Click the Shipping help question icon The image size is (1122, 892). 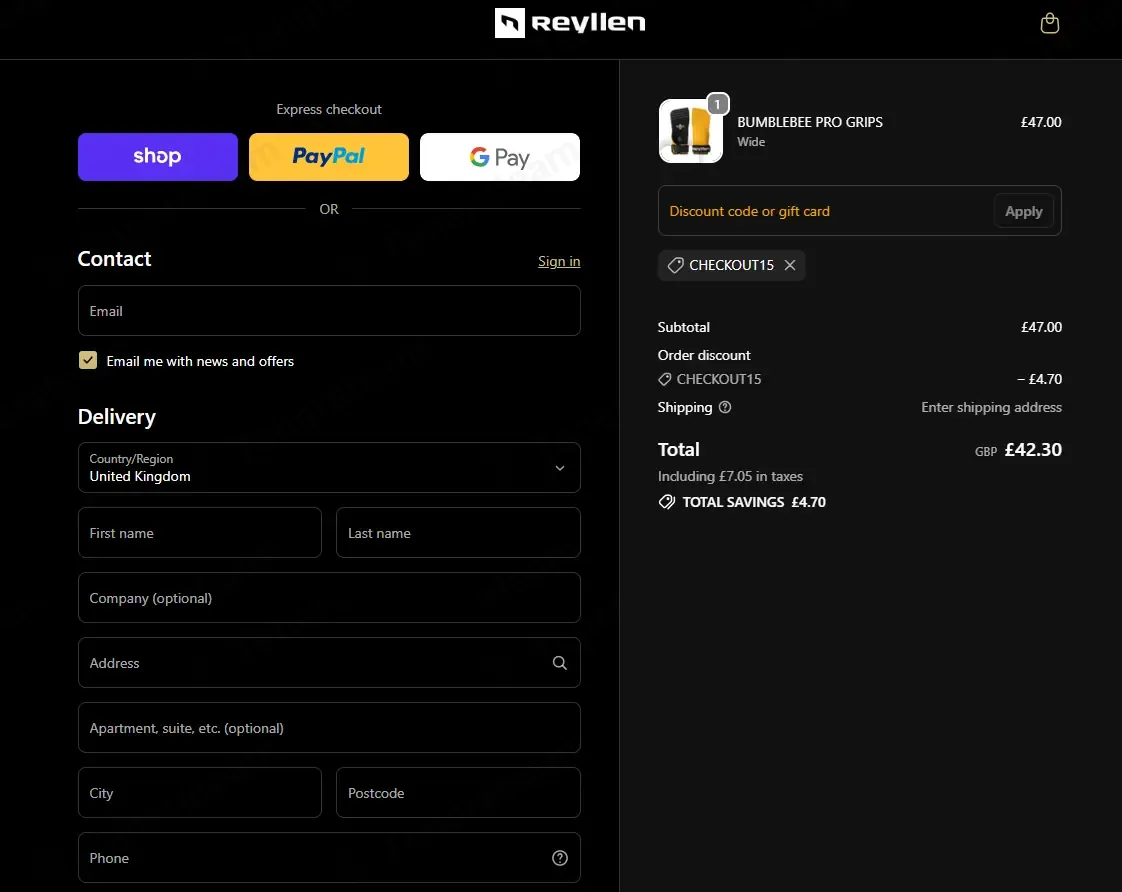click(725, 407)
